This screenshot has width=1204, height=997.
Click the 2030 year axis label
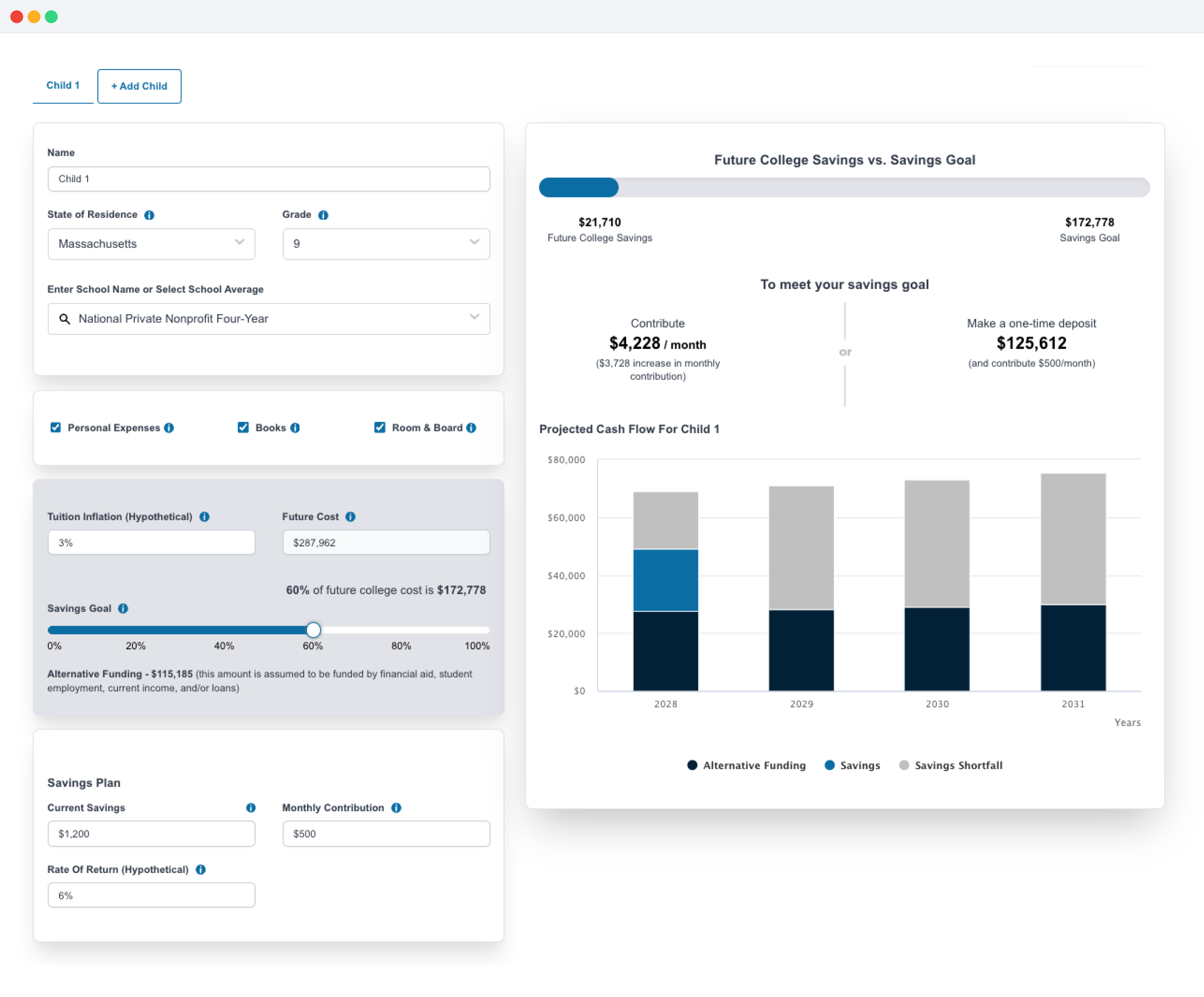[x=938, y=704]
